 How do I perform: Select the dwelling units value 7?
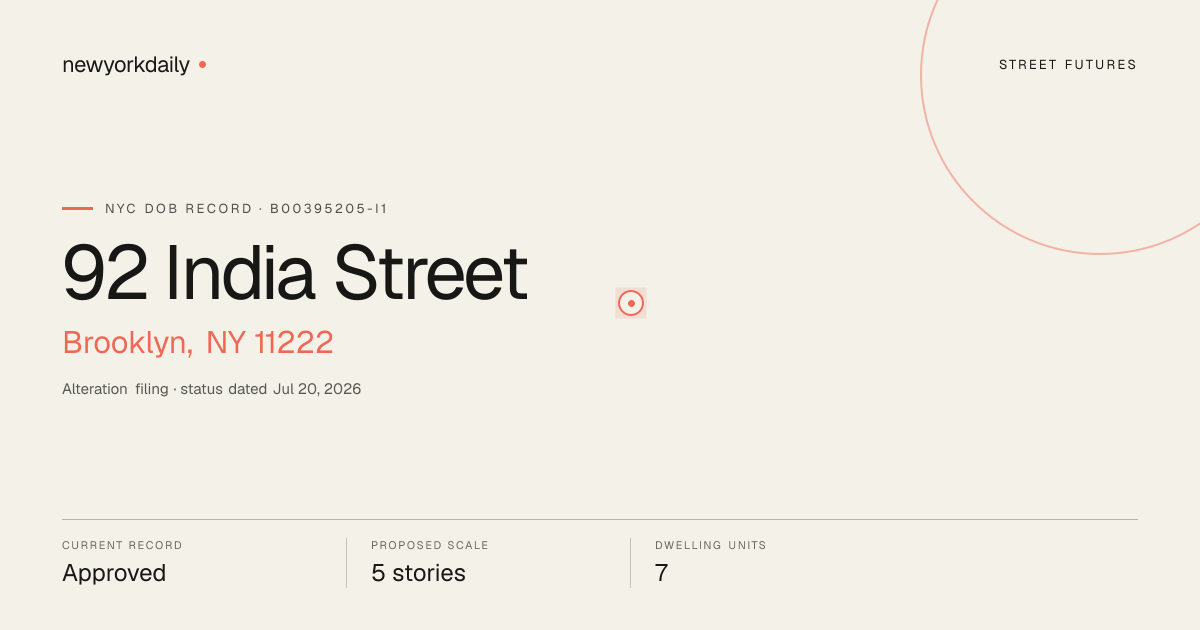click(x=661, y=574)
